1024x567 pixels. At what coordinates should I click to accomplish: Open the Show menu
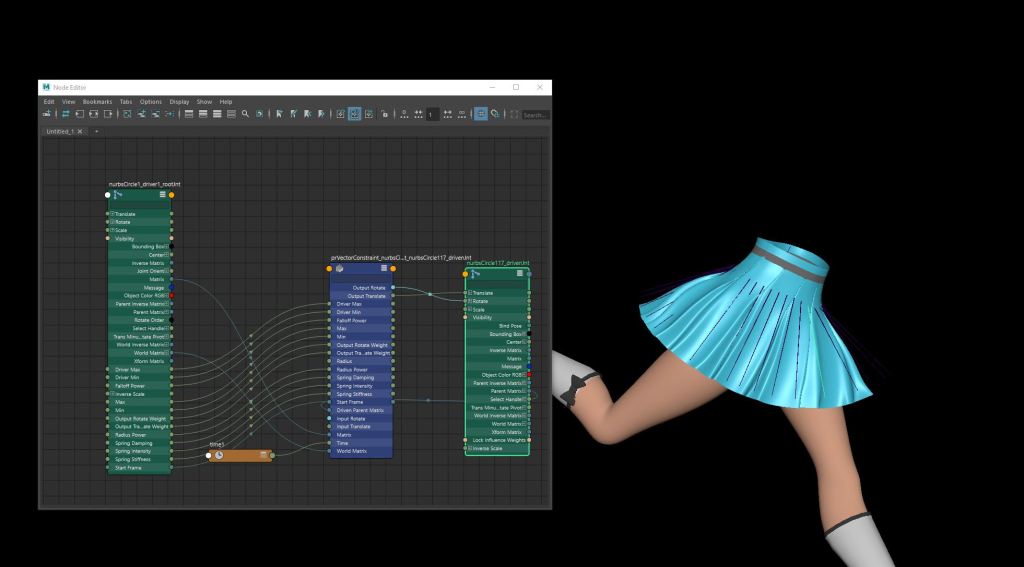click(204, 102)
